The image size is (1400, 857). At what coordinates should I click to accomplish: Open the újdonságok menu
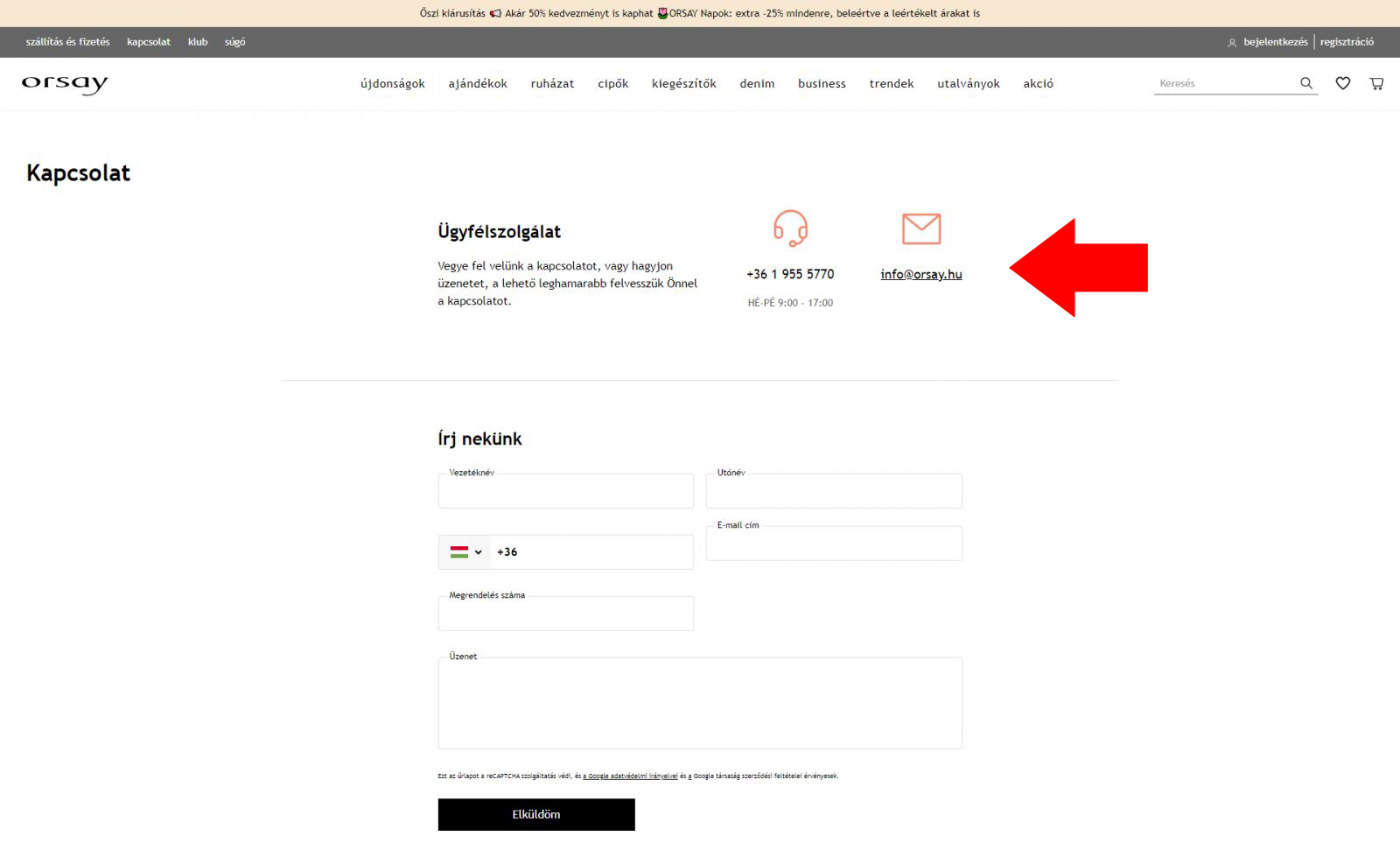point(393,84)
